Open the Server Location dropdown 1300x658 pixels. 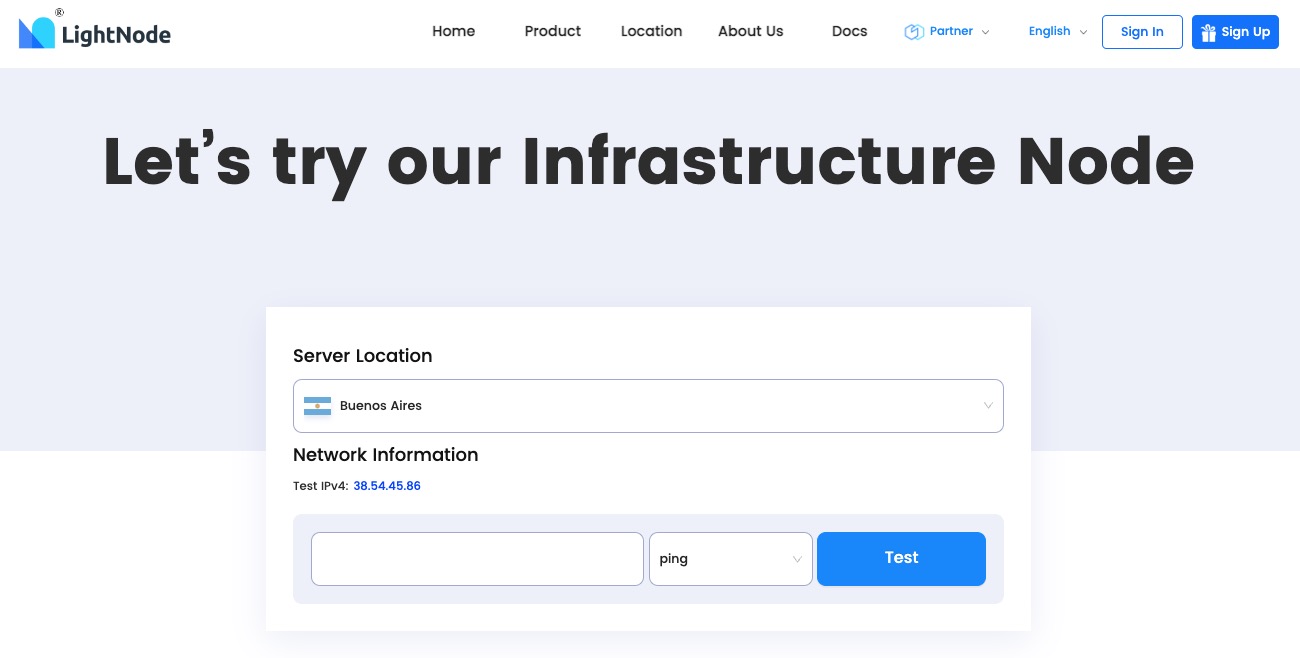click(x=648, y=406)
